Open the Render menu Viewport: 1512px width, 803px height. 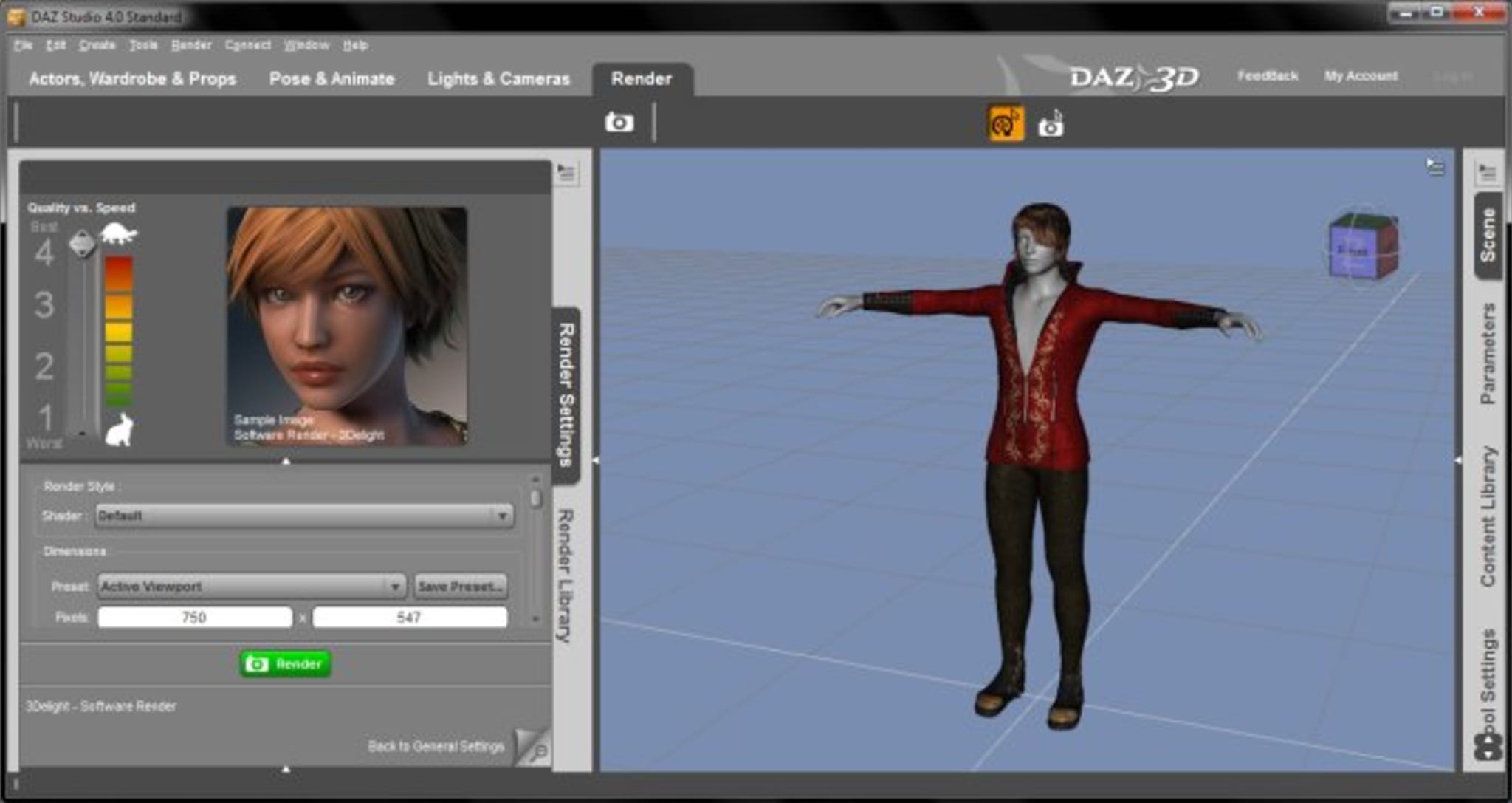[x=191, y=45]
